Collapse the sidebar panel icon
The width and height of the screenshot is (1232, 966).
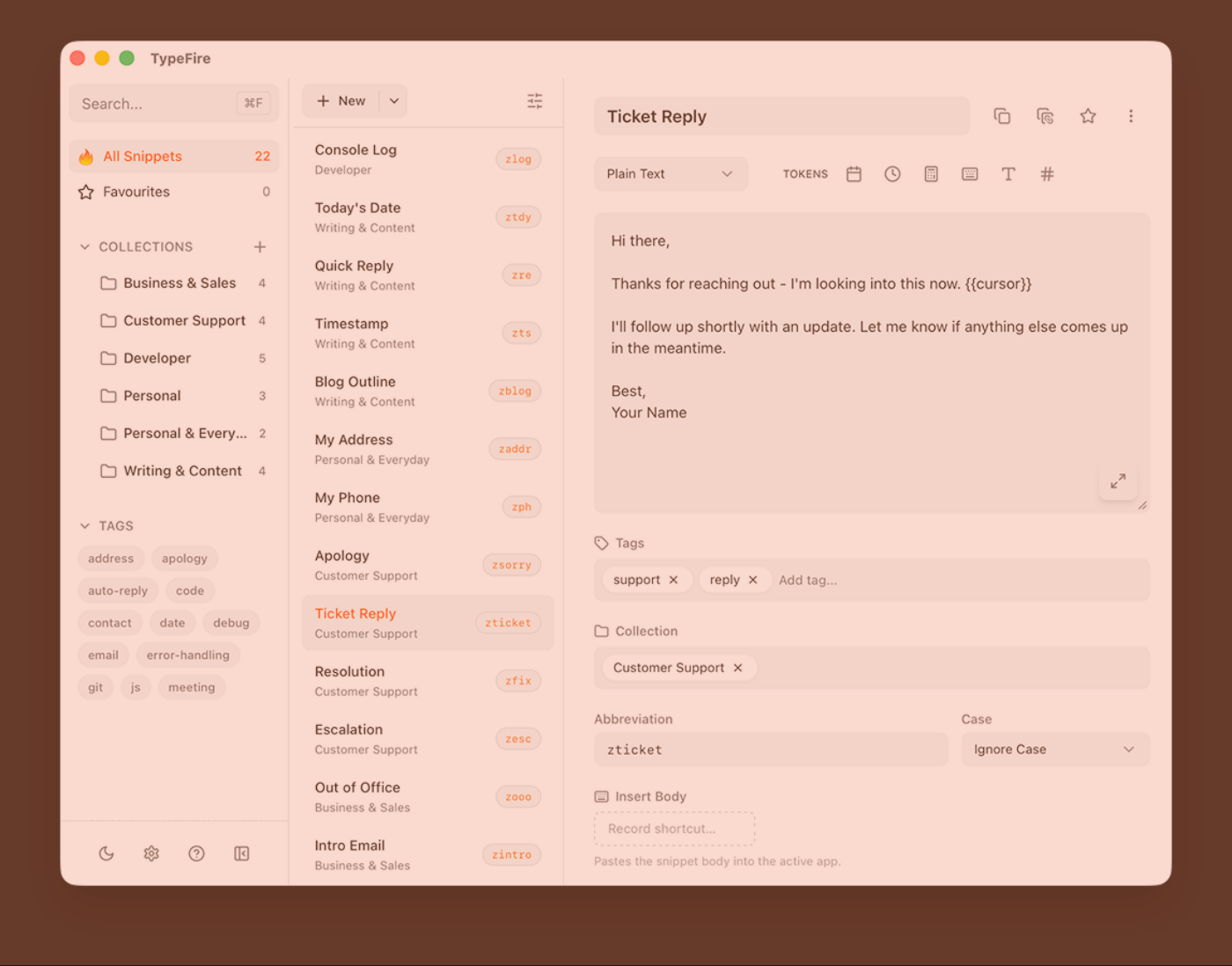click(x=242, y=853)
